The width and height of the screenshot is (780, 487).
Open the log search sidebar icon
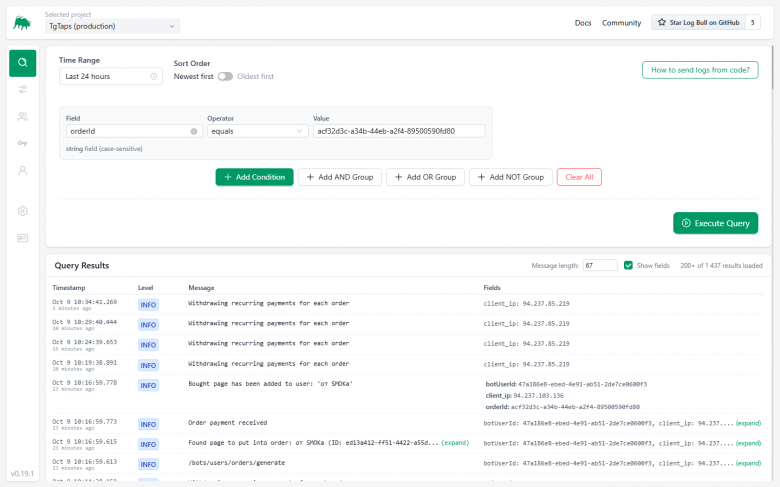(23, 63)
